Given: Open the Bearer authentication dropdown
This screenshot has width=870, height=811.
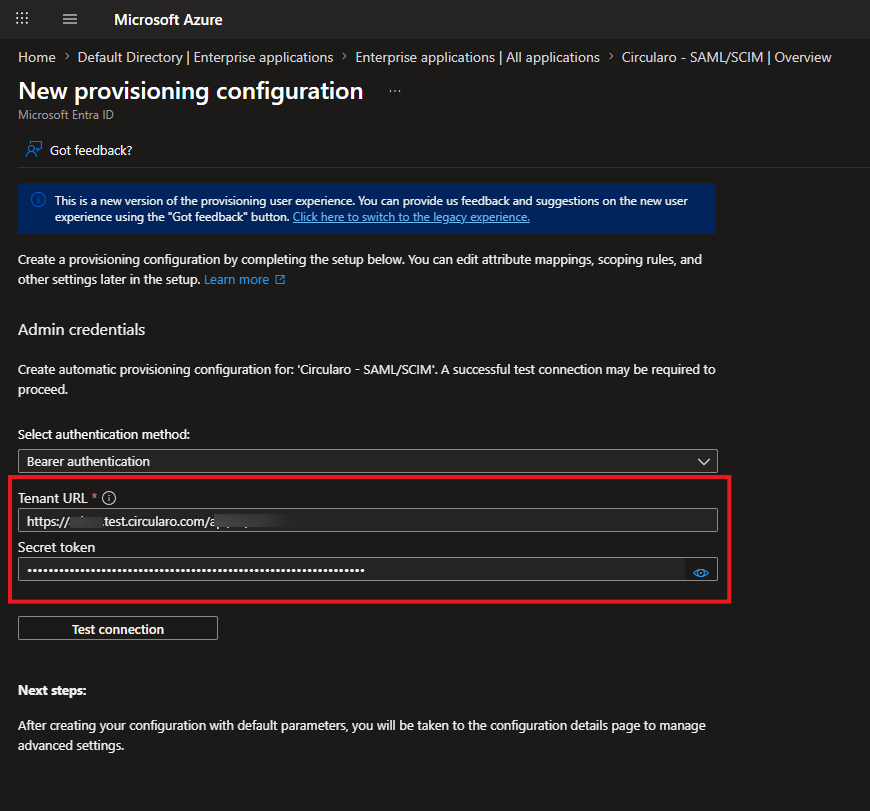Looking at the screenshot, I should [368, 461].
